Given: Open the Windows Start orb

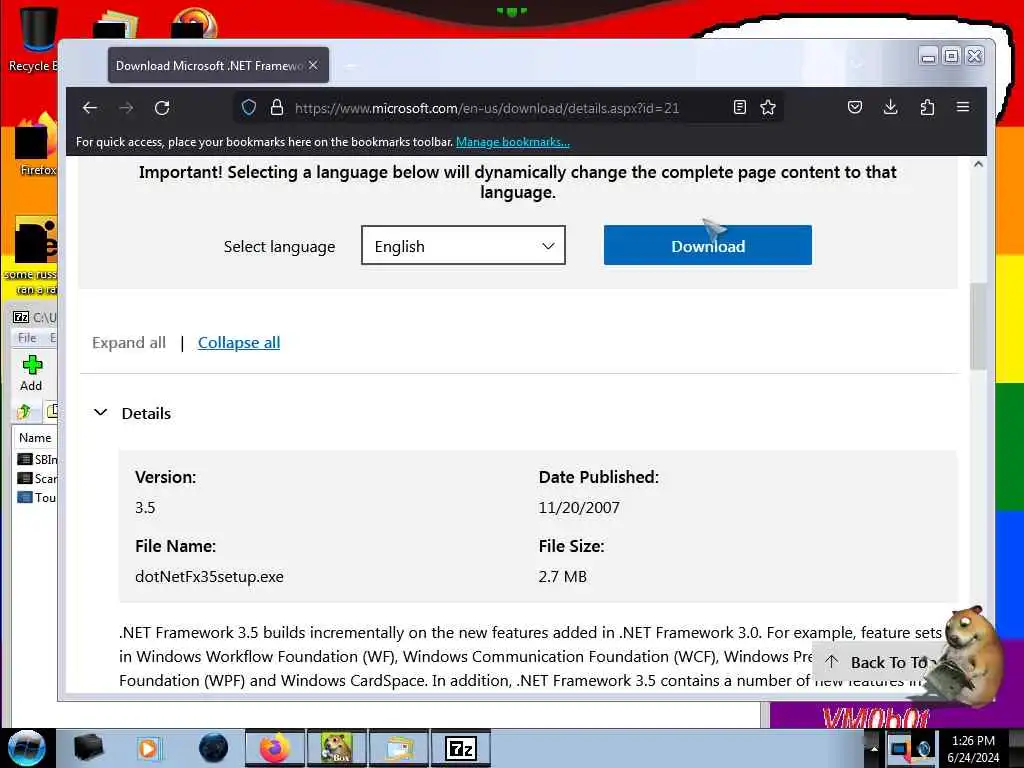Looking at the screenshot, I should pyautogui.click(x=27, y=748).
